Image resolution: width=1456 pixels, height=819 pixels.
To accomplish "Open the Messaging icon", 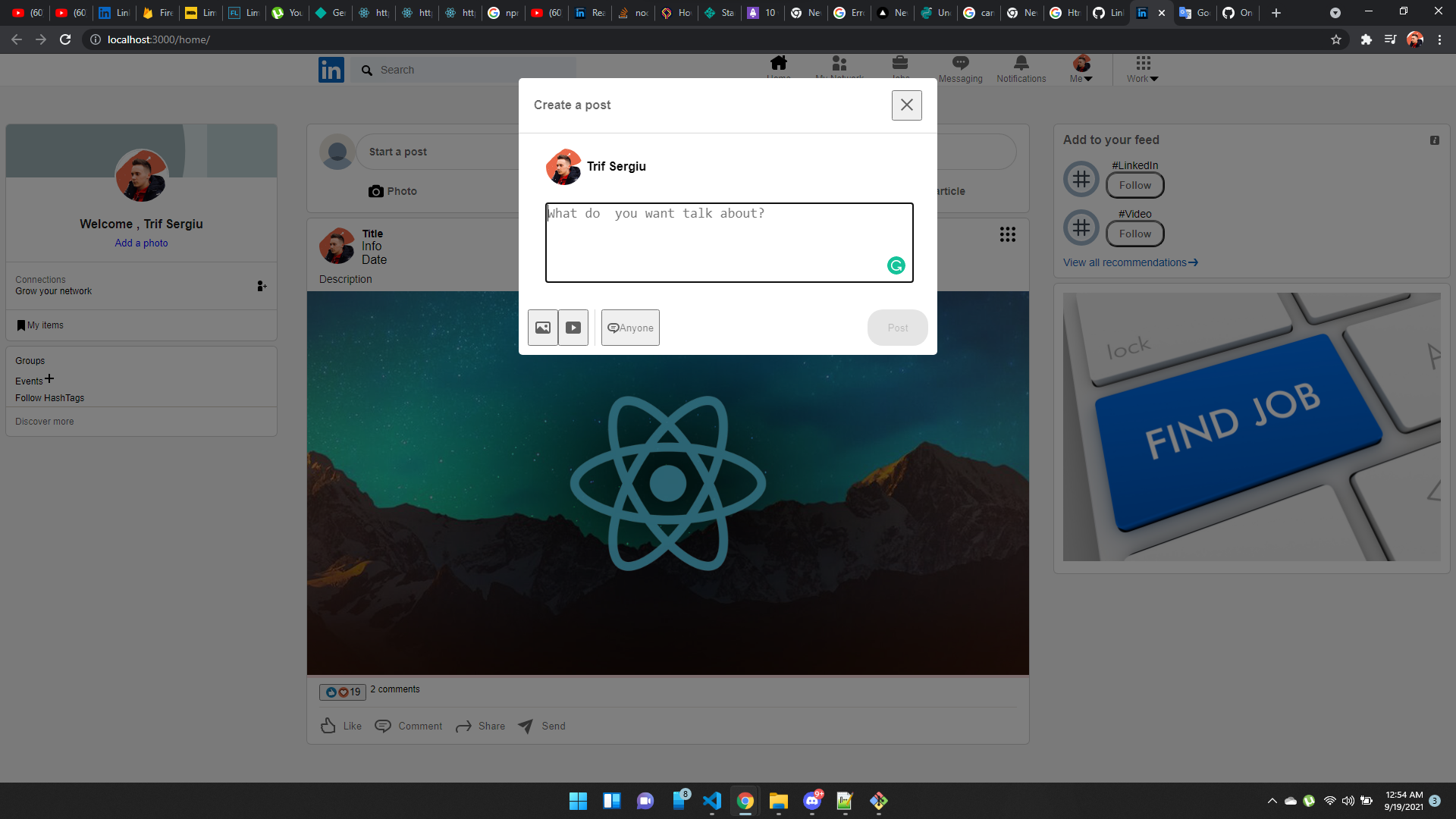I will pos(959,64).
